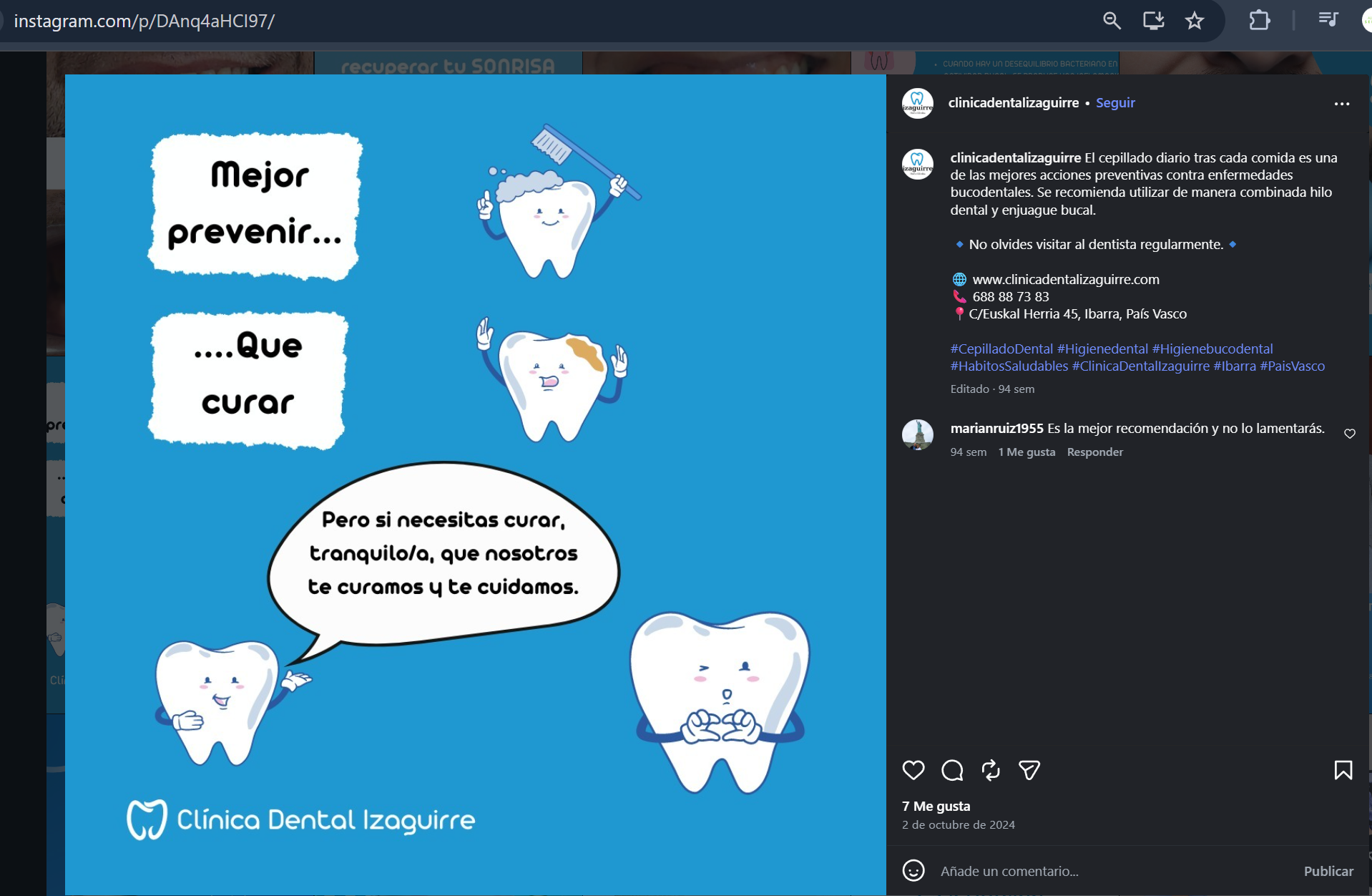Open the clinicadentalizaguirre avatar beside the caption

918,164
